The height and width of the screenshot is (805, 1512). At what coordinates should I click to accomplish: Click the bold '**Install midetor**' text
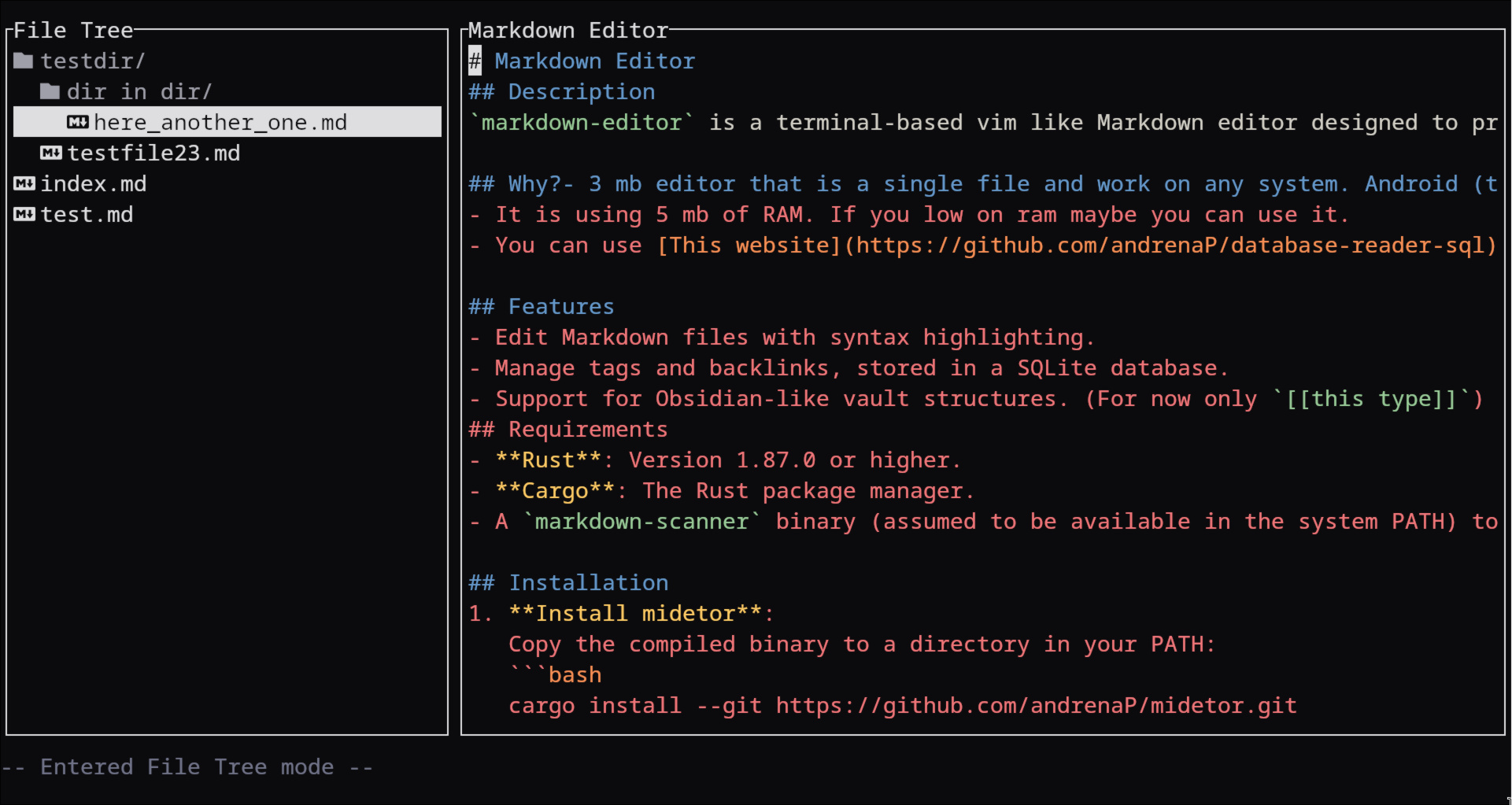click(635, 613)
